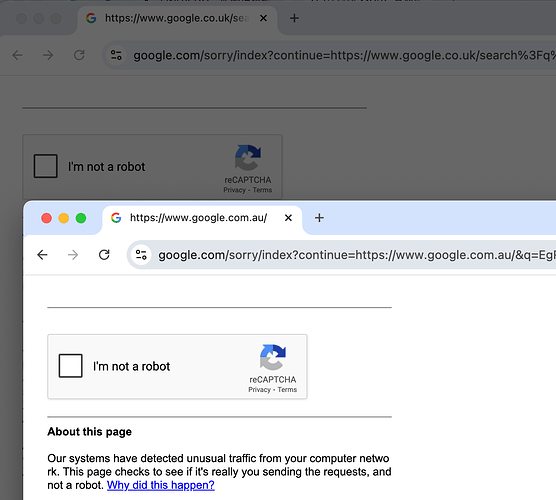Open foreground reCAPTCHA Terms link
Screen dimensions: 556x500
pyautogui.click(x=287, y=390)
